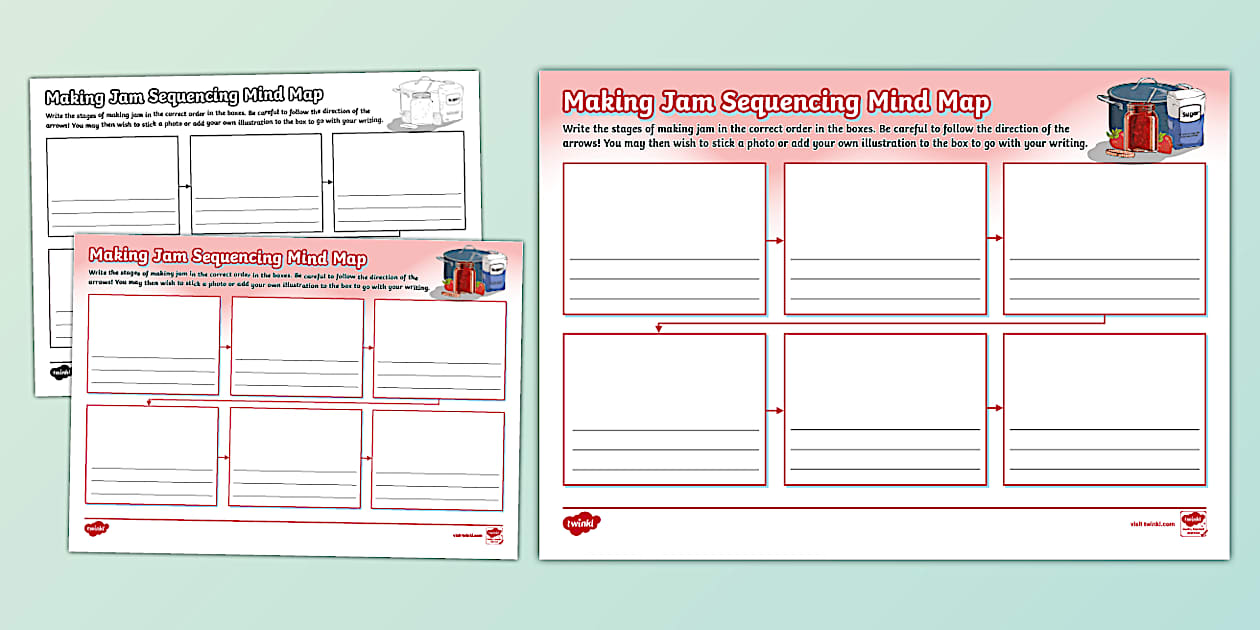Click the bottom-left box on the large worksheet
The width and height of the screenshot is (1260, 630).
click(664, 409)
